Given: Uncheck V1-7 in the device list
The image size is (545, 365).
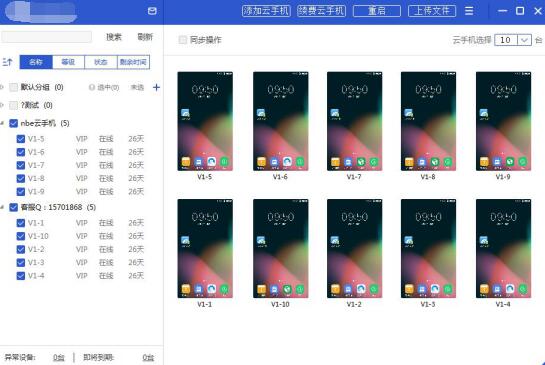Looking at the screenshot, I should (x=21, y=165).
